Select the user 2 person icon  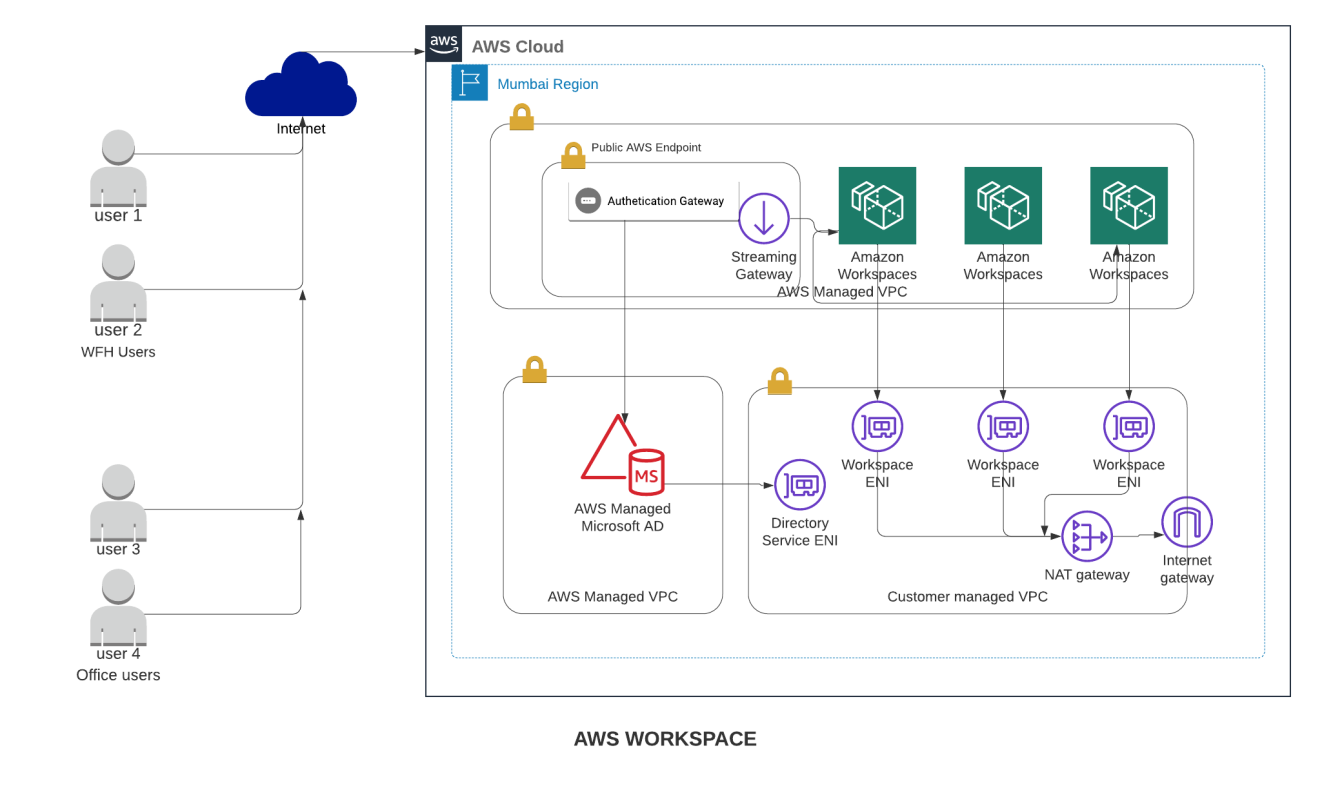(118, 283)
